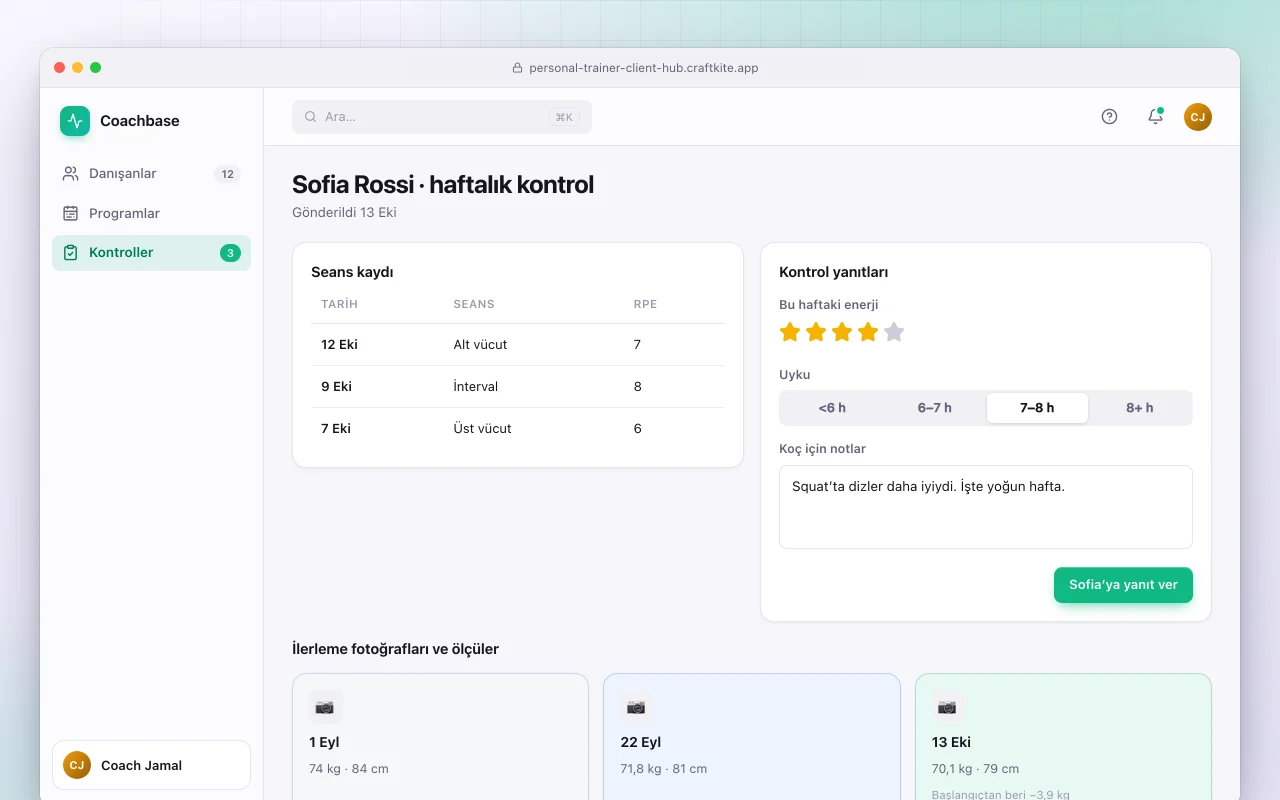
Task: Select the 6–7 h sleep option
Action: click(935, 408)
